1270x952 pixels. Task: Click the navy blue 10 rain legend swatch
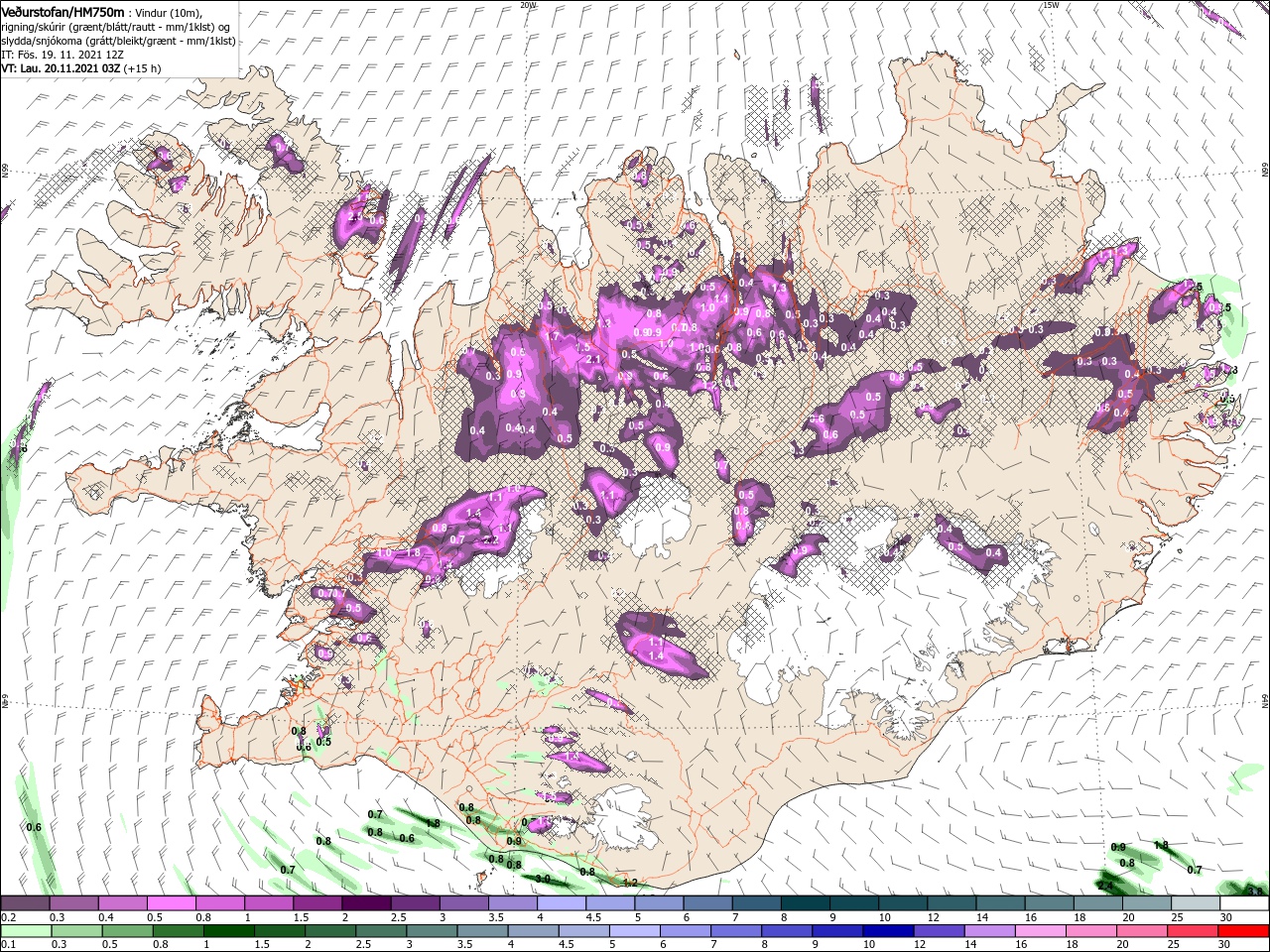(888, 931)
